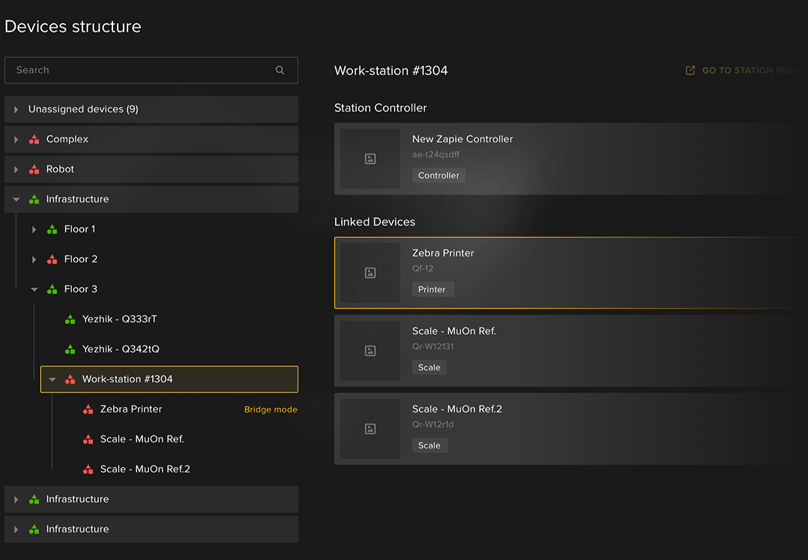808x560 pixels.
Task: Click the search magnifier icon
Action: (280, 70)
